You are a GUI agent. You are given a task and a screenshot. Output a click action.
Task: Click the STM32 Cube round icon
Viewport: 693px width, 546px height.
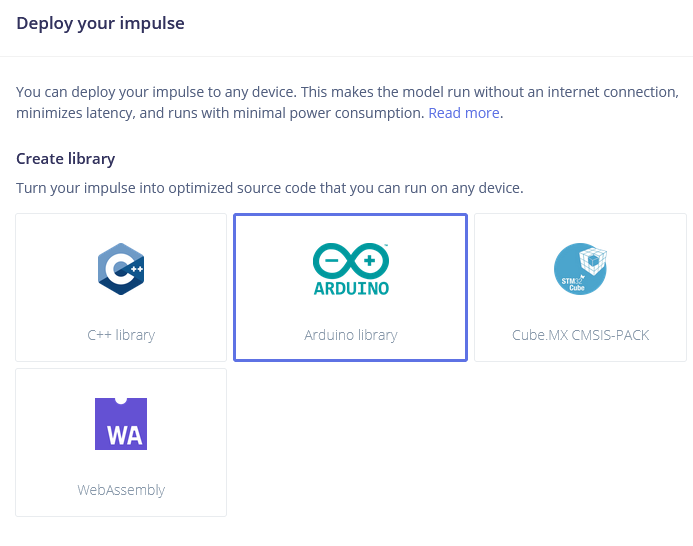pyautogui.click(x=580, y=269)
